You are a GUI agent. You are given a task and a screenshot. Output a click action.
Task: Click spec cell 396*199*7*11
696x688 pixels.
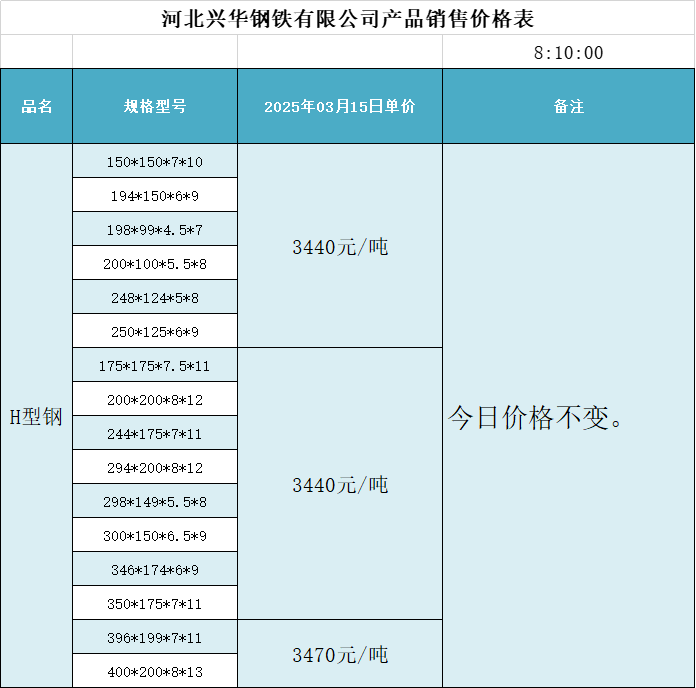tap(155, 637)
